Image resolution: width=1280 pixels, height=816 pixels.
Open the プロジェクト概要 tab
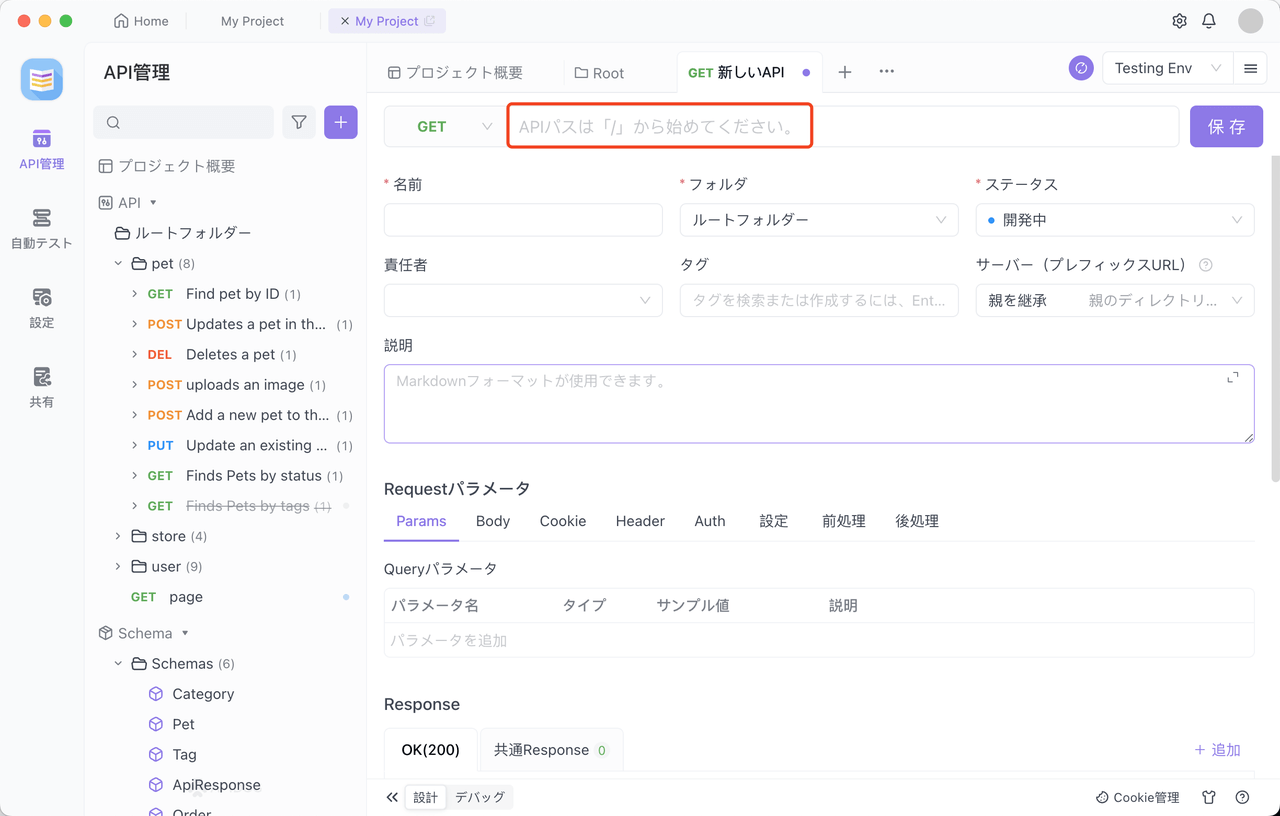[x=455, y=73]
